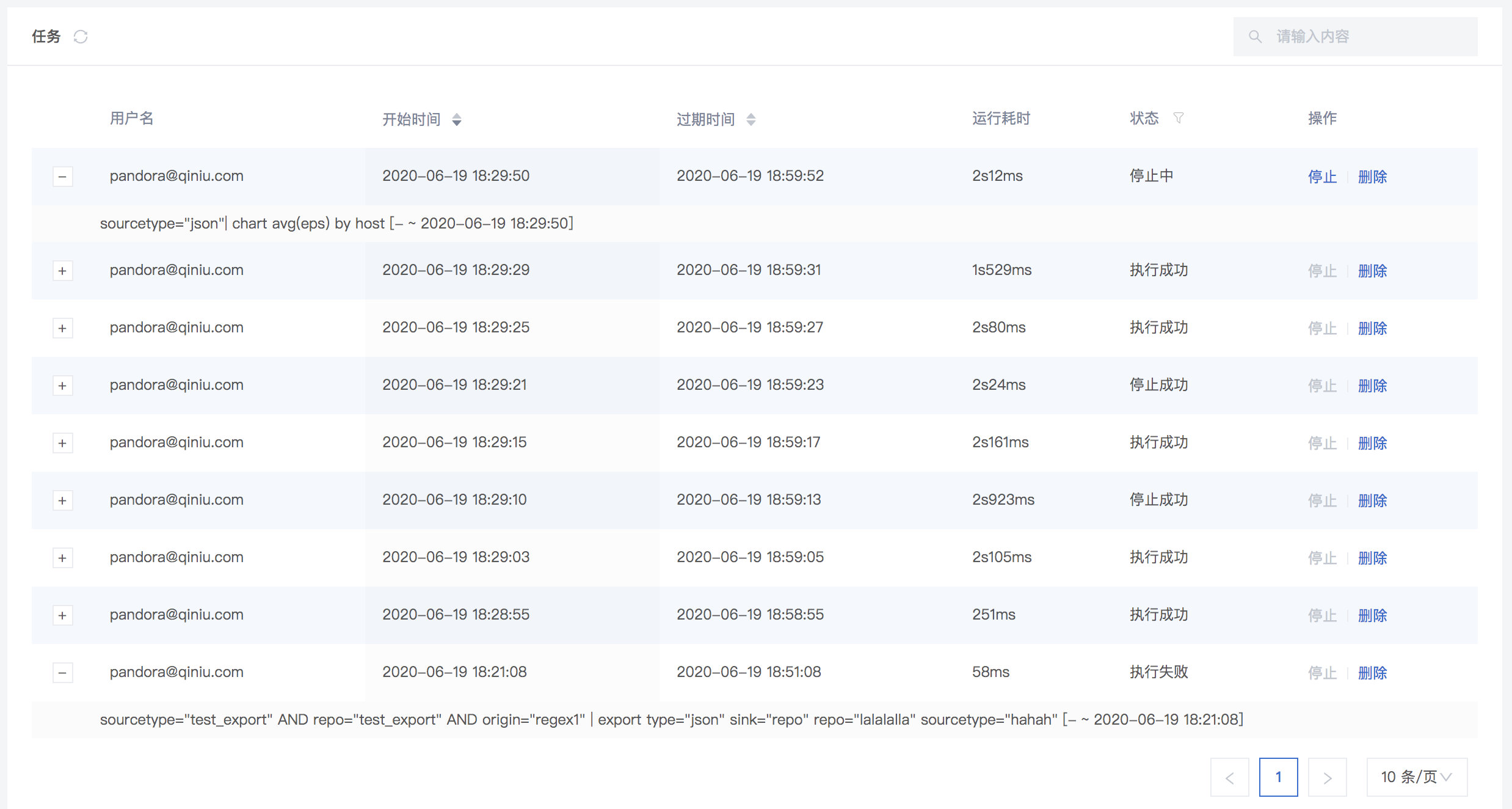This screenshot has height=809, width=1512.
Task: Click the 2s923ms duration cell
Action: point(1003,500)
